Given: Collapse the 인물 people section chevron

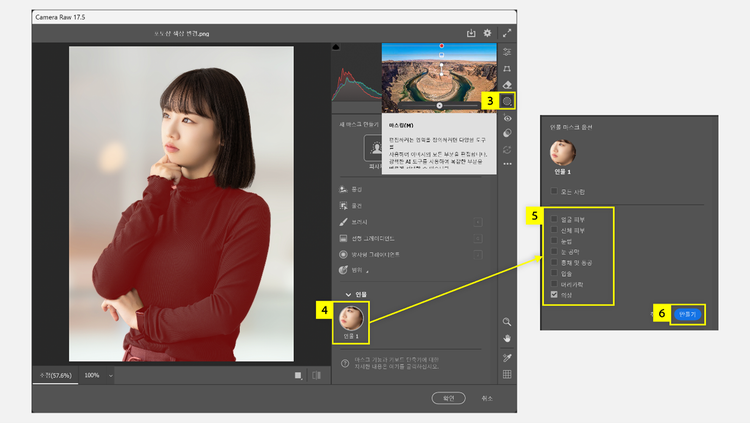Looking at the screenshot, I should [x=348, y=295].
